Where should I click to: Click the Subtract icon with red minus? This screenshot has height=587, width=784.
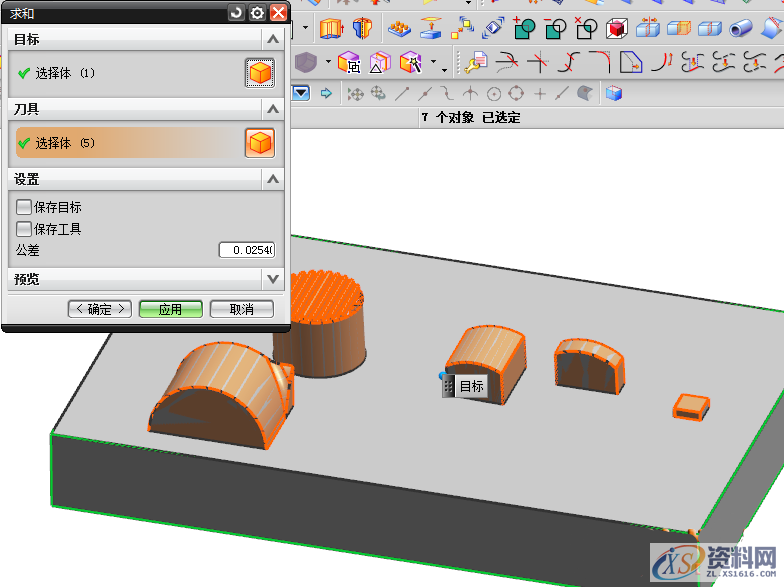[x=555, y=28]
